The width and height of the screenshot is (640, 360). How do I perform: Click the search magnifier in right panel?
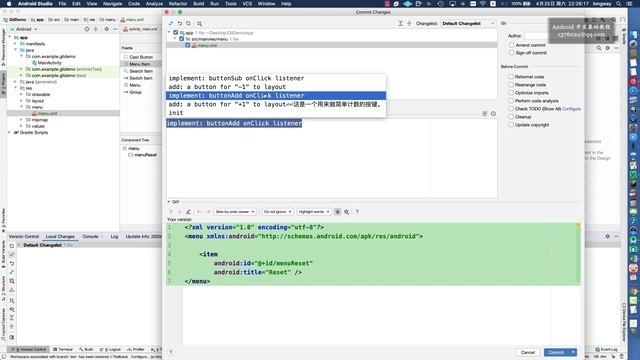click(x=599, y=48)
